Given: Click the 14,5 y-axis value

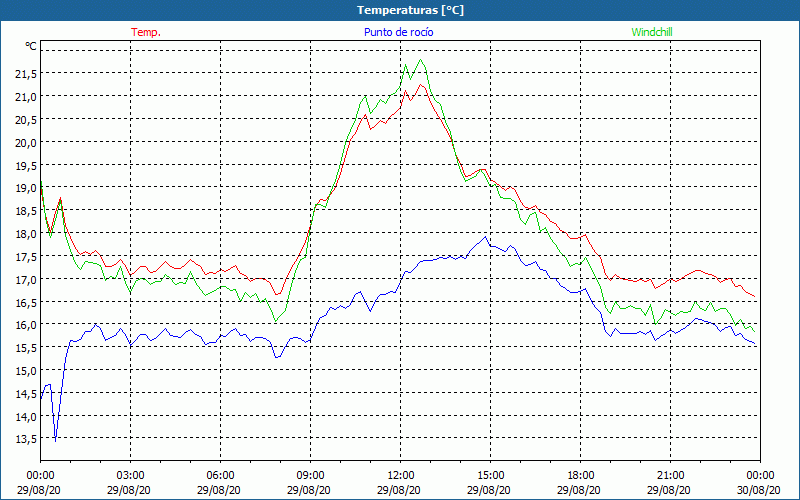Looking at the screenshot, I should coord(26,394).
